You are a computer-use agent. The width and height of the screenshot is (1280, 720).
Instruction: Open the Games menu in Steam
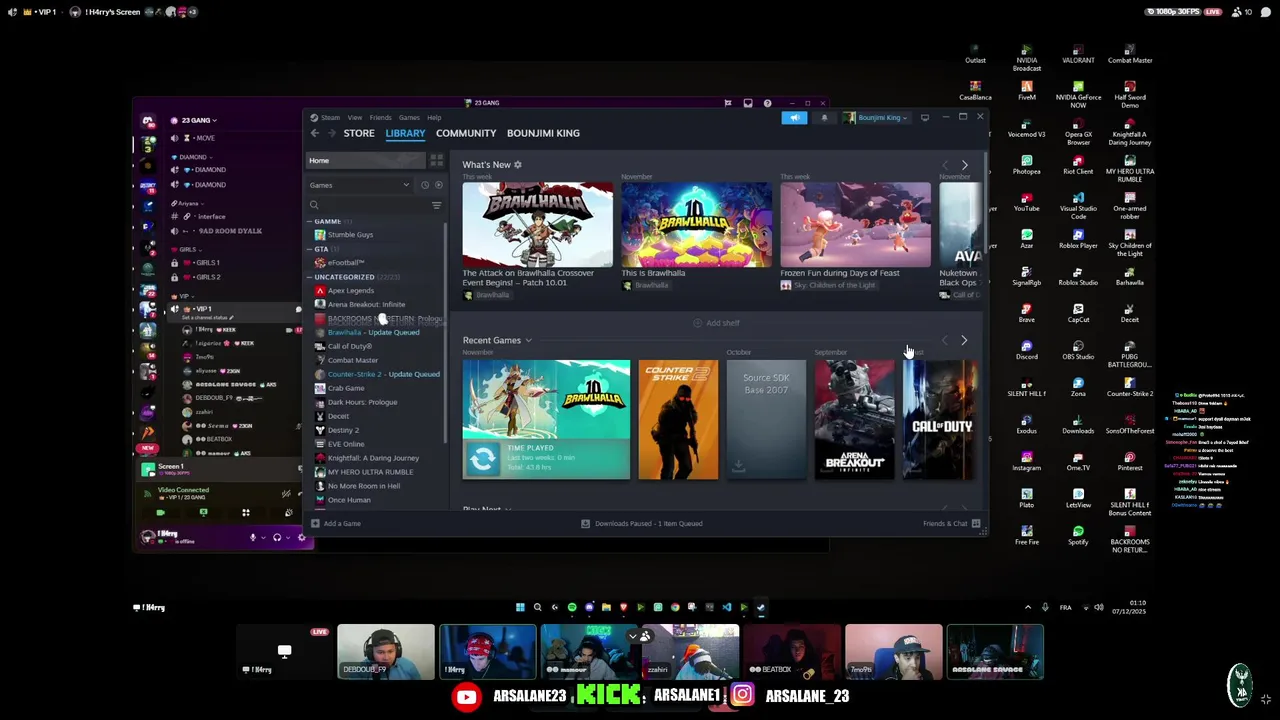[409, 117]
